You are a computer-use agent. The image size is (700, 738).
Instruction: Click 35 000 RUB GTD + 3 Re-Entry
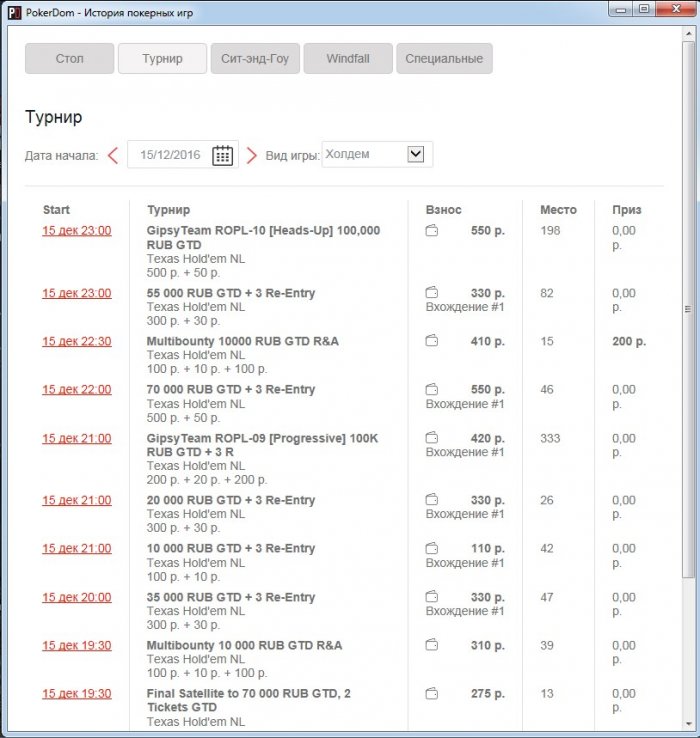pos(231,597)
